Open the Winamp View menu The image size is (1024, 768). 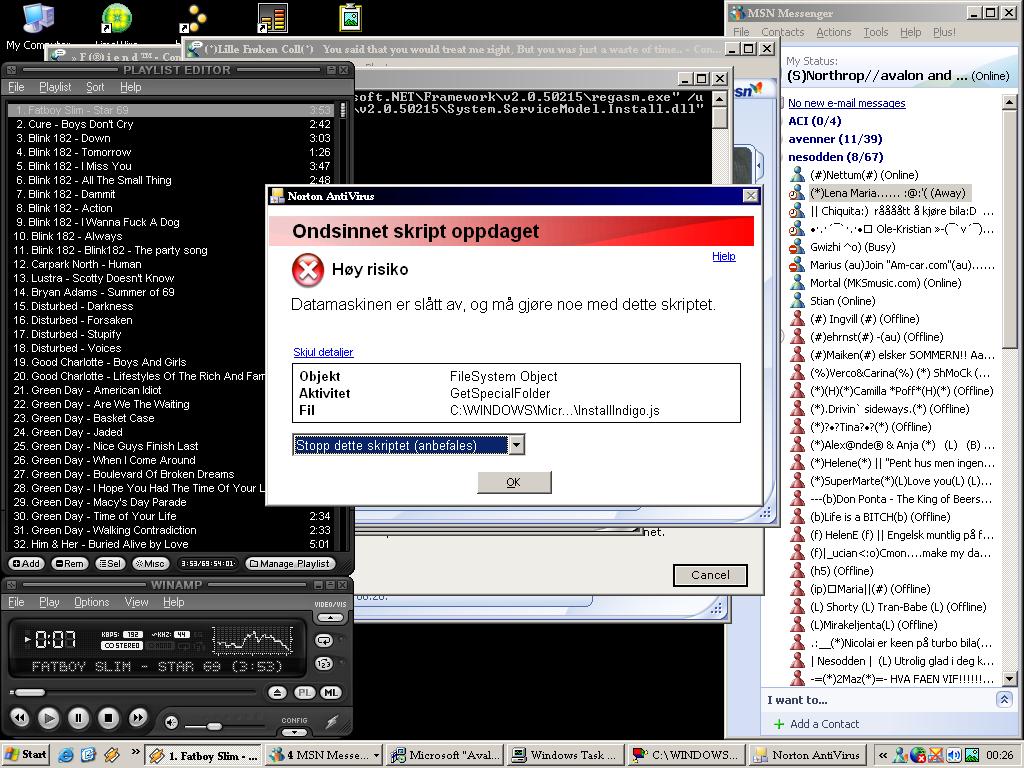coord(136,602)
